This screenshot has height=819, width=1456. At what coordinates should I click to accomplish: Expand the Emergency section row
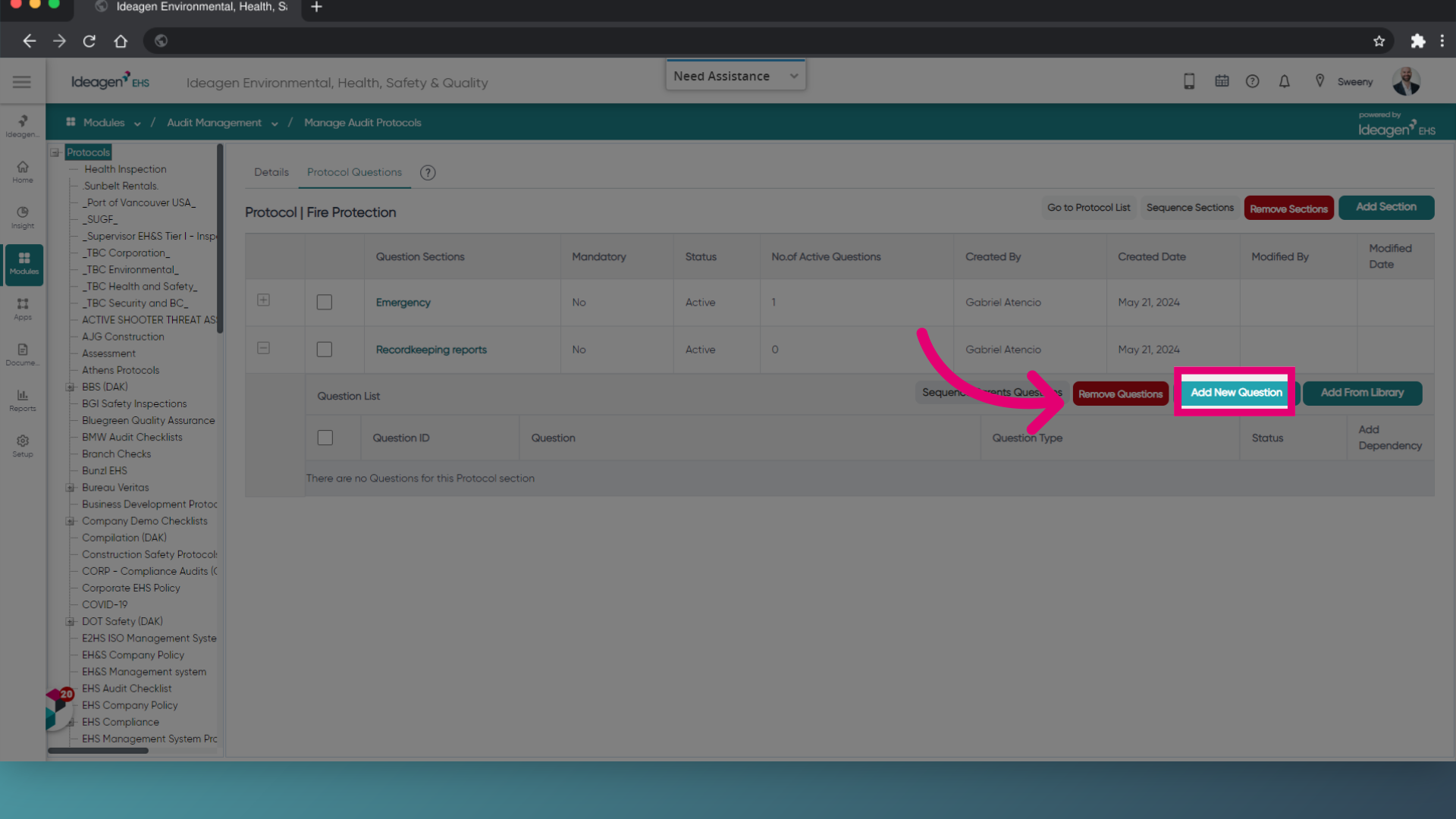click(263, 300)
